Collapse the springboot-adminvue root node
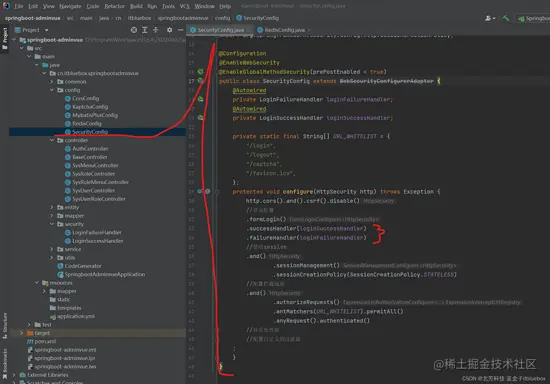Screen dimensions: 550x384 [14, 40]
